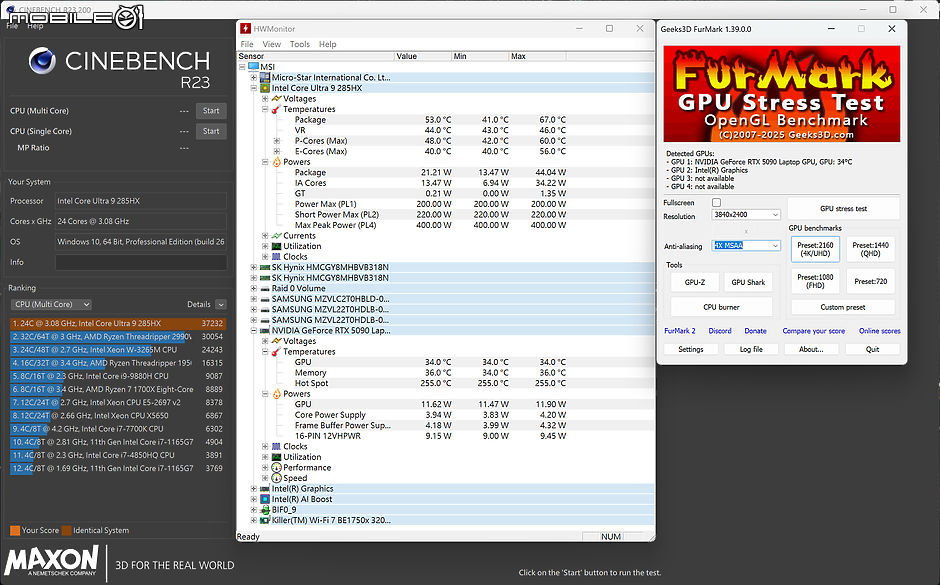
Task: Collapse the Intel Core Ultra 9 285HX node
Action: coord(254,88)
